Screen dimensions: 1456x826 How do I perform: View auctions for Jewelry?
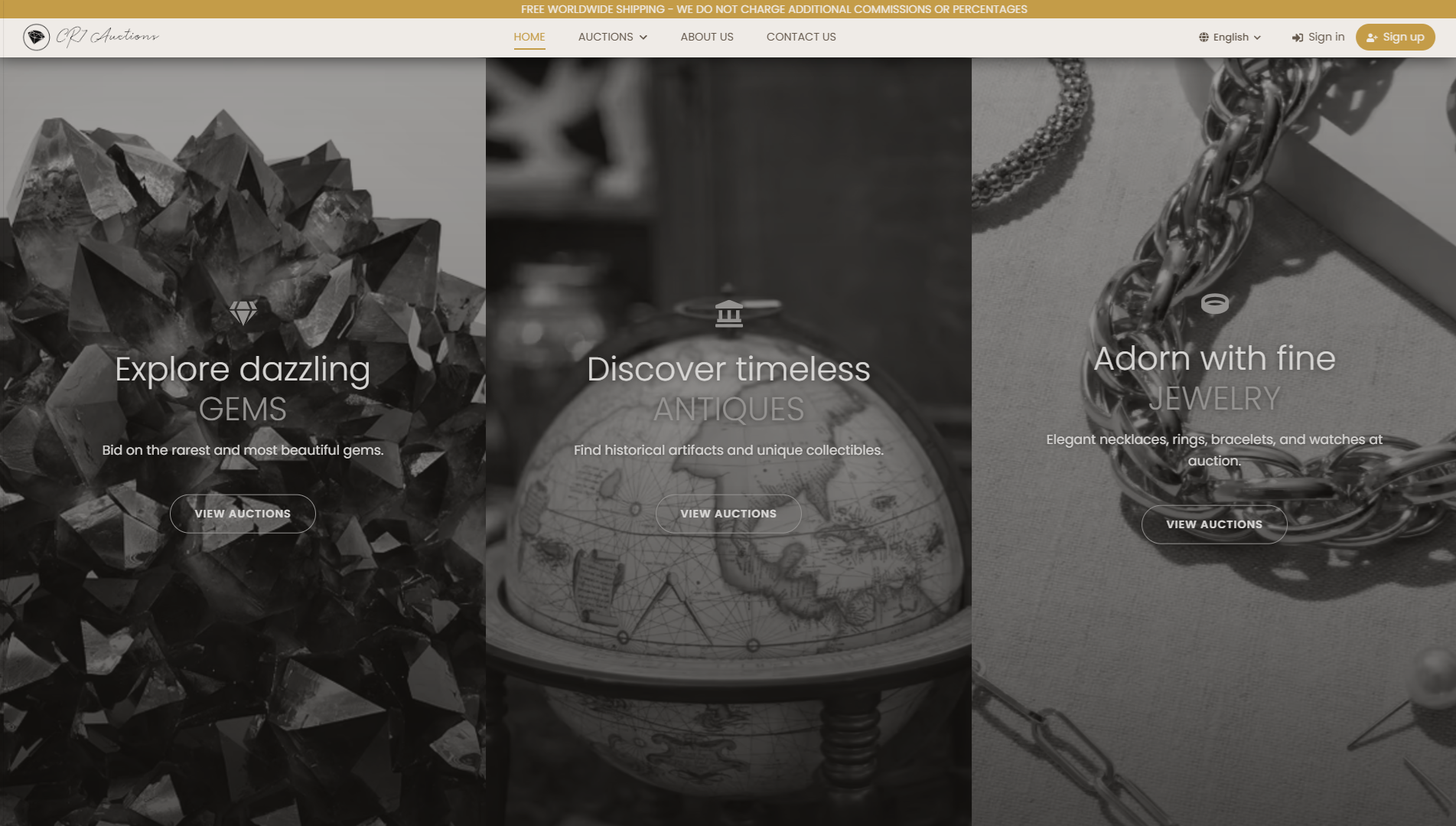pyautogui.click(x=1213, y=524)
